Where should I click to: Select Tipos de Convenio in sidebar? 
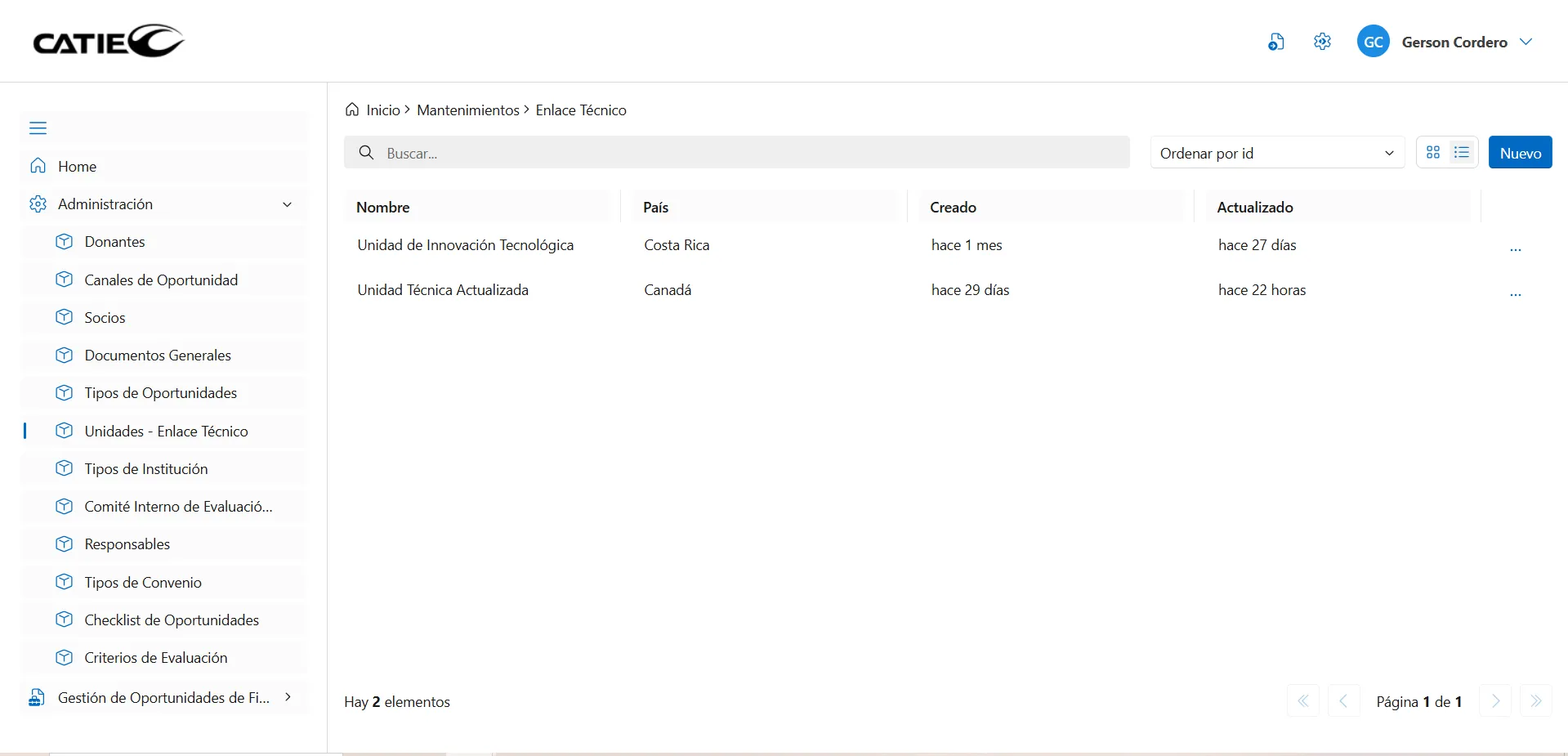point(143,583)
